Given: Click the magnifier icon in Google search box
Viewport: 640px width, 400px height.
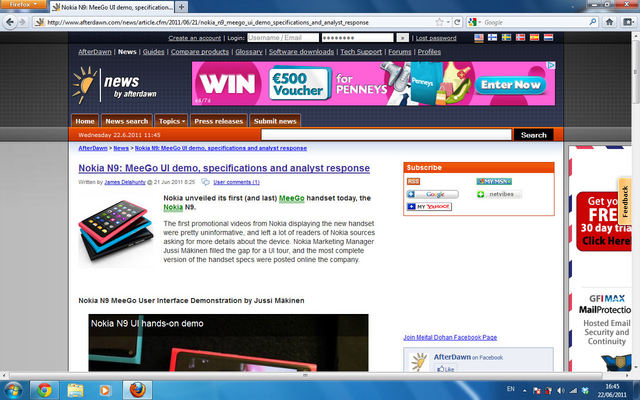Looking at the screenshot, I should 593,22.
